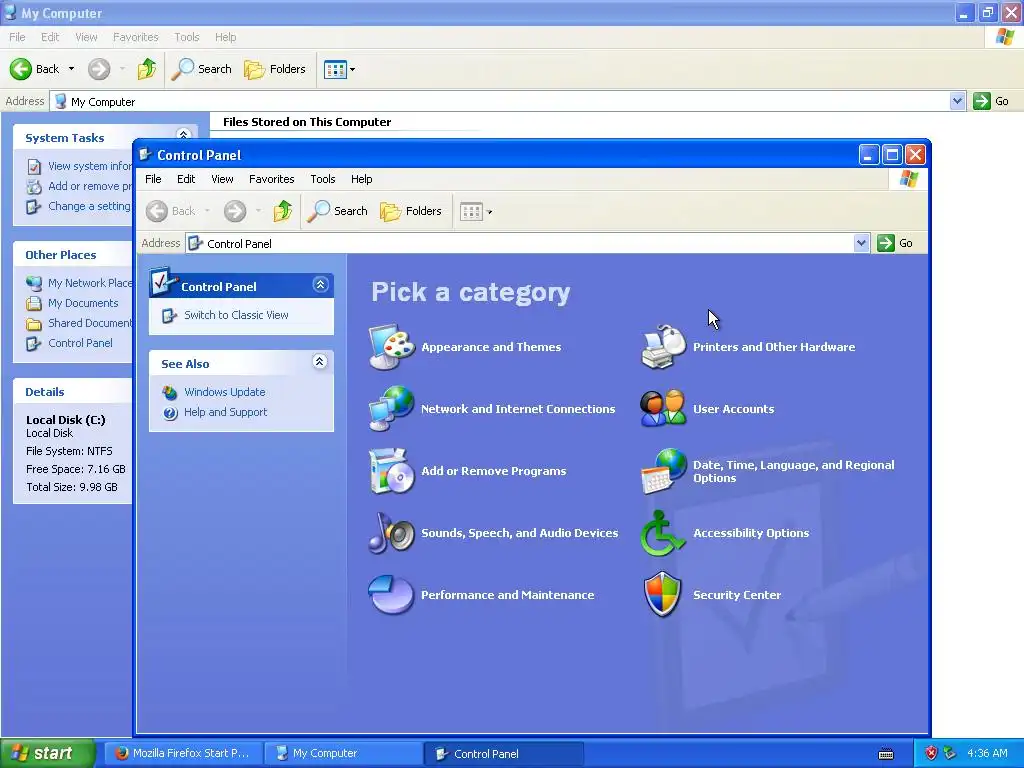Click Switch to Classic View link

[x=236, y=315]
